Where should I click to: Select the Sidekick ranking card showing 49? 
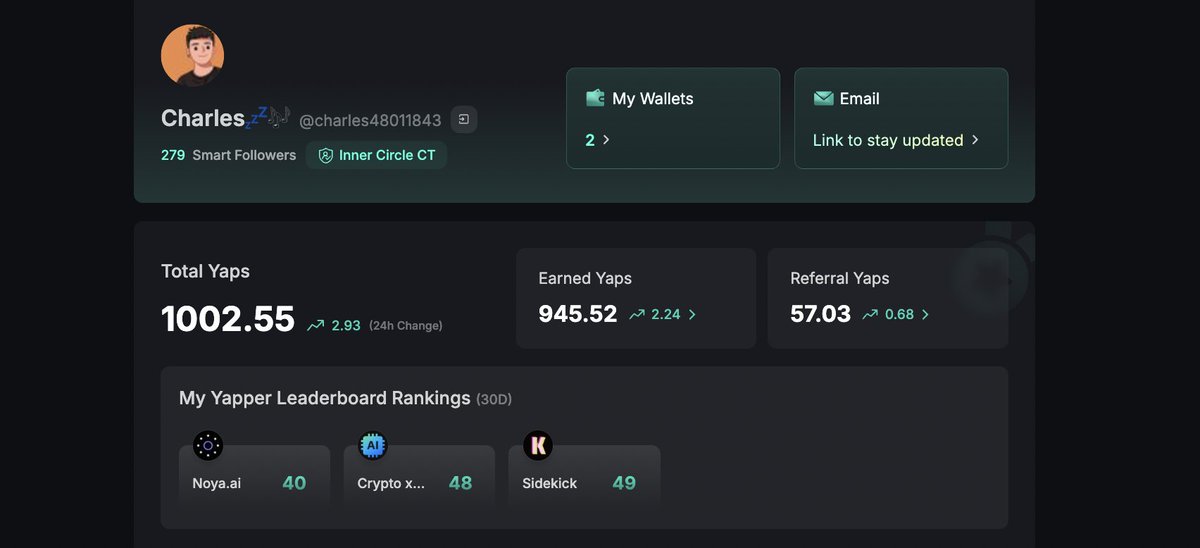(x=584, y=476)
